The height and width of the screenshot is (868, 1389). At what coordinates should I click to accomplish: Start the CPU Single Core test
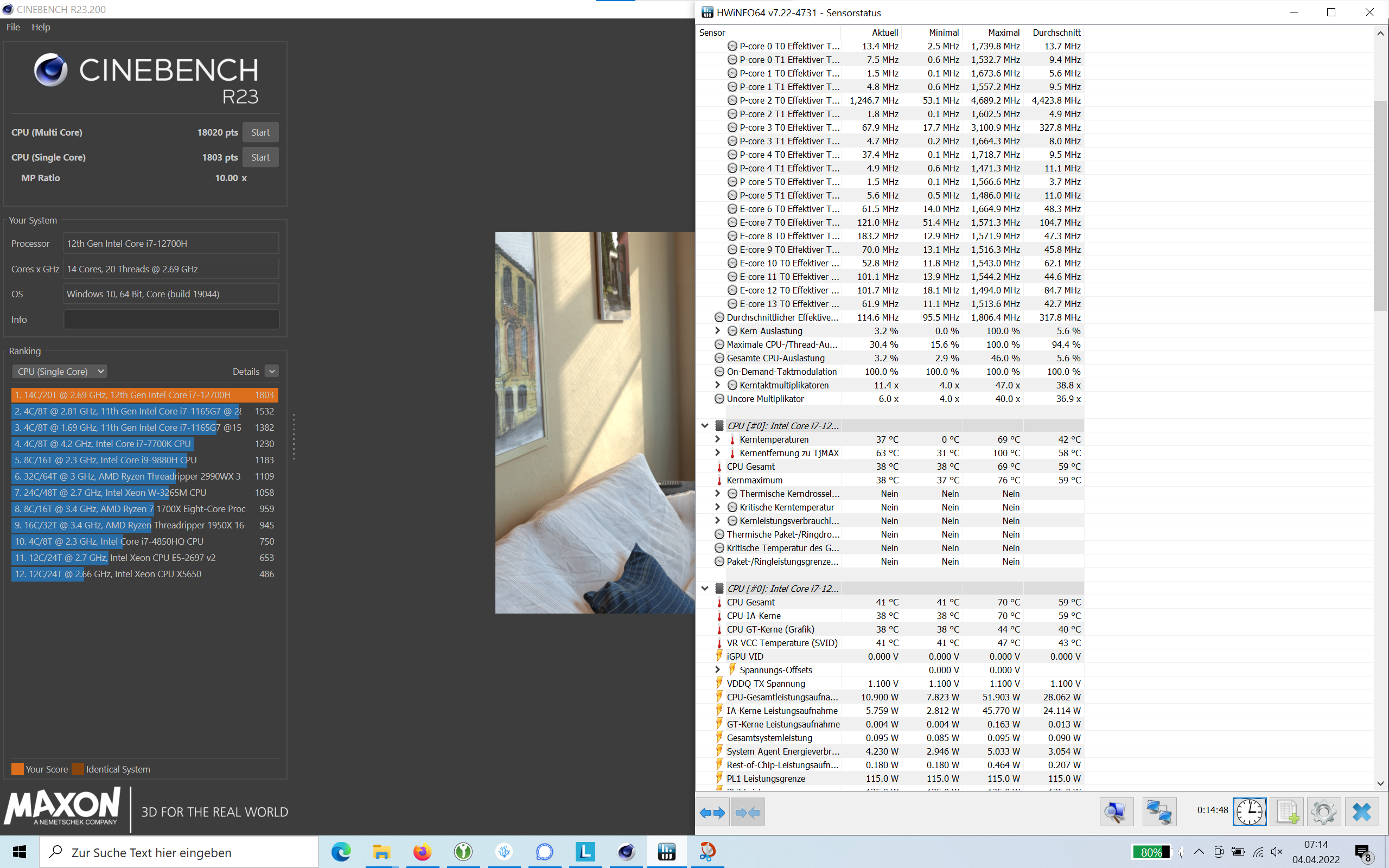tap(260, 157)
